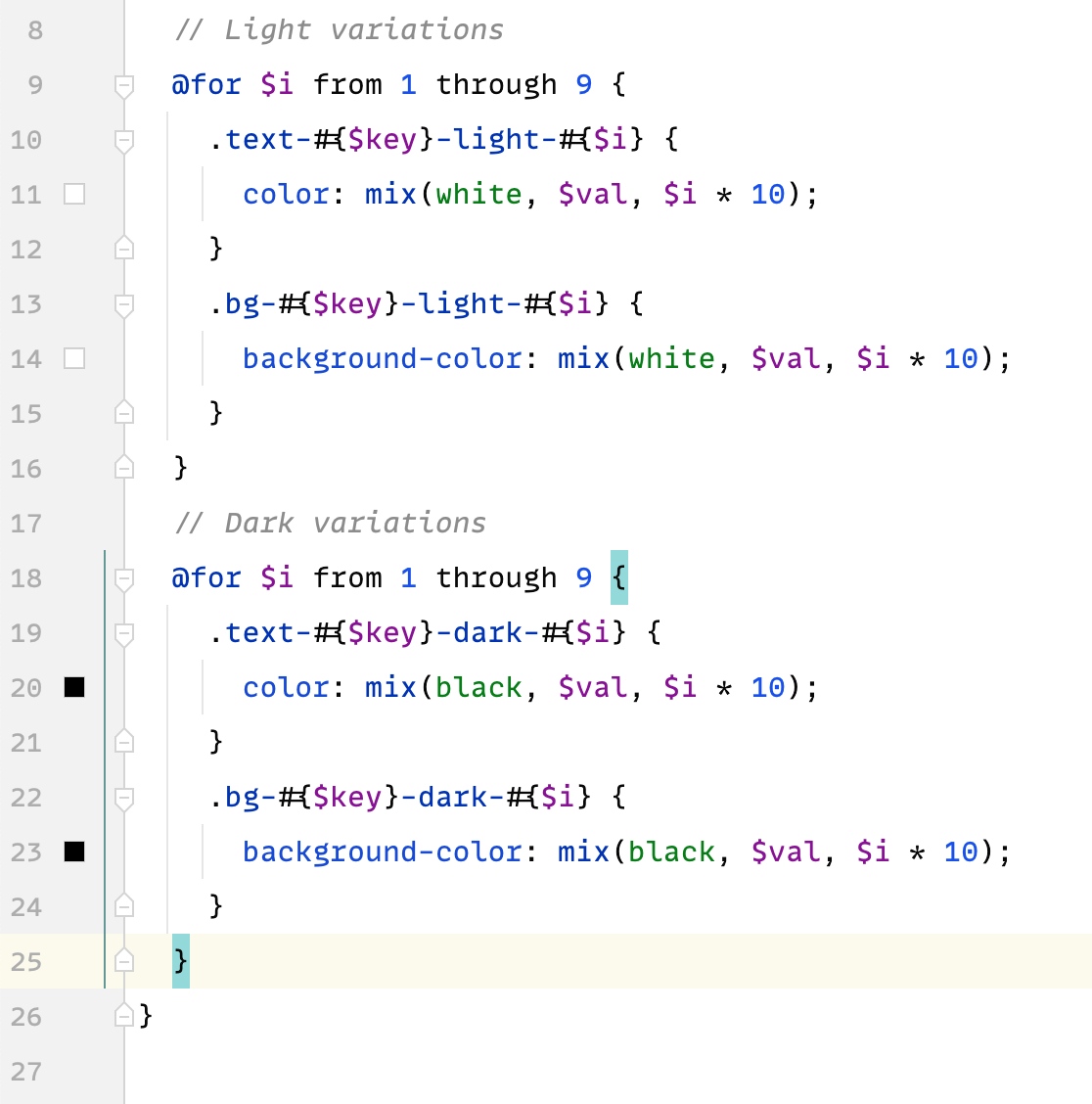Viewport: 1092px width, 1104px height.
Task: Click '$val' variable on line 14
Action: click(x=786, y=359)
